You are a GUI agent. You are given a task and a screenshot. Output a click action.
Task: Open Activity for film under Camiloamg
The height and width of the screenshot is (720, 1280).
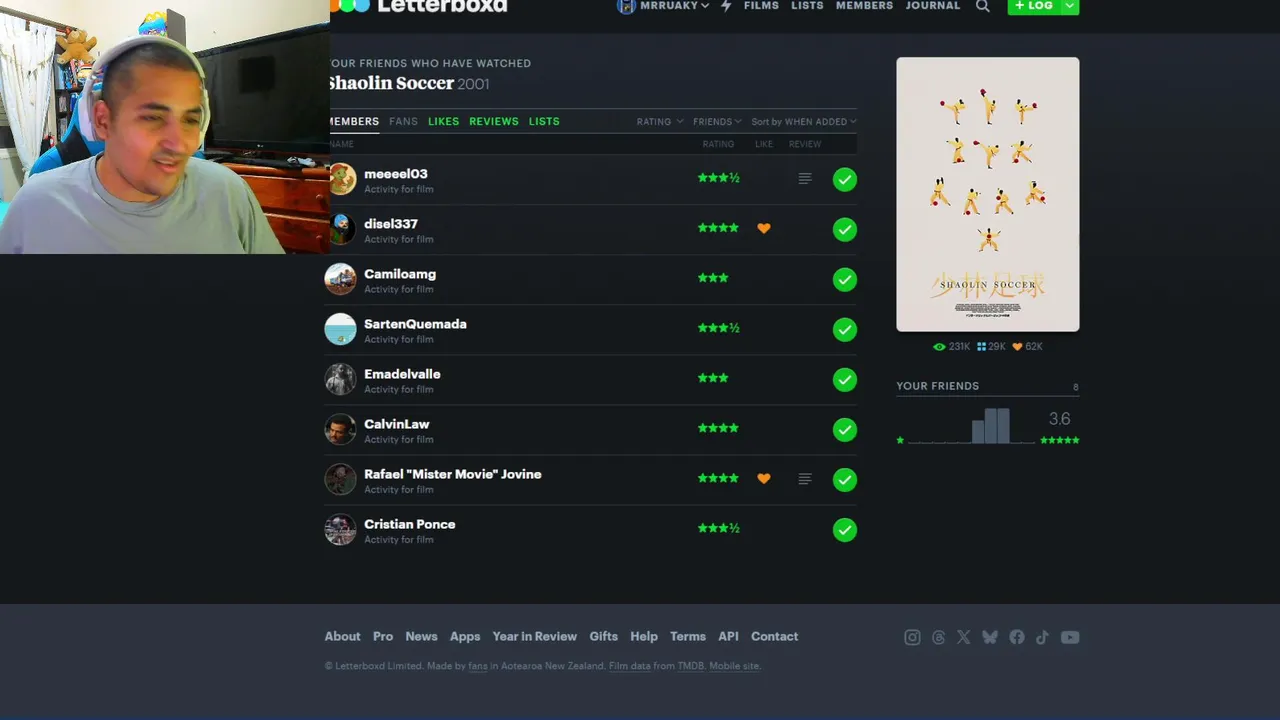click(x=399, y=290)
